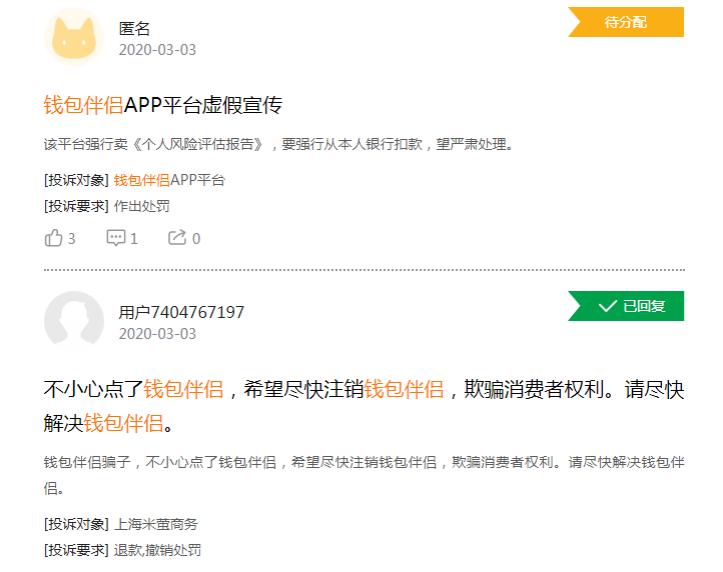The width and height of the screenshot is (723, 572).
Task: Click complaint demand 作出处罚
Action: (142, 206)
